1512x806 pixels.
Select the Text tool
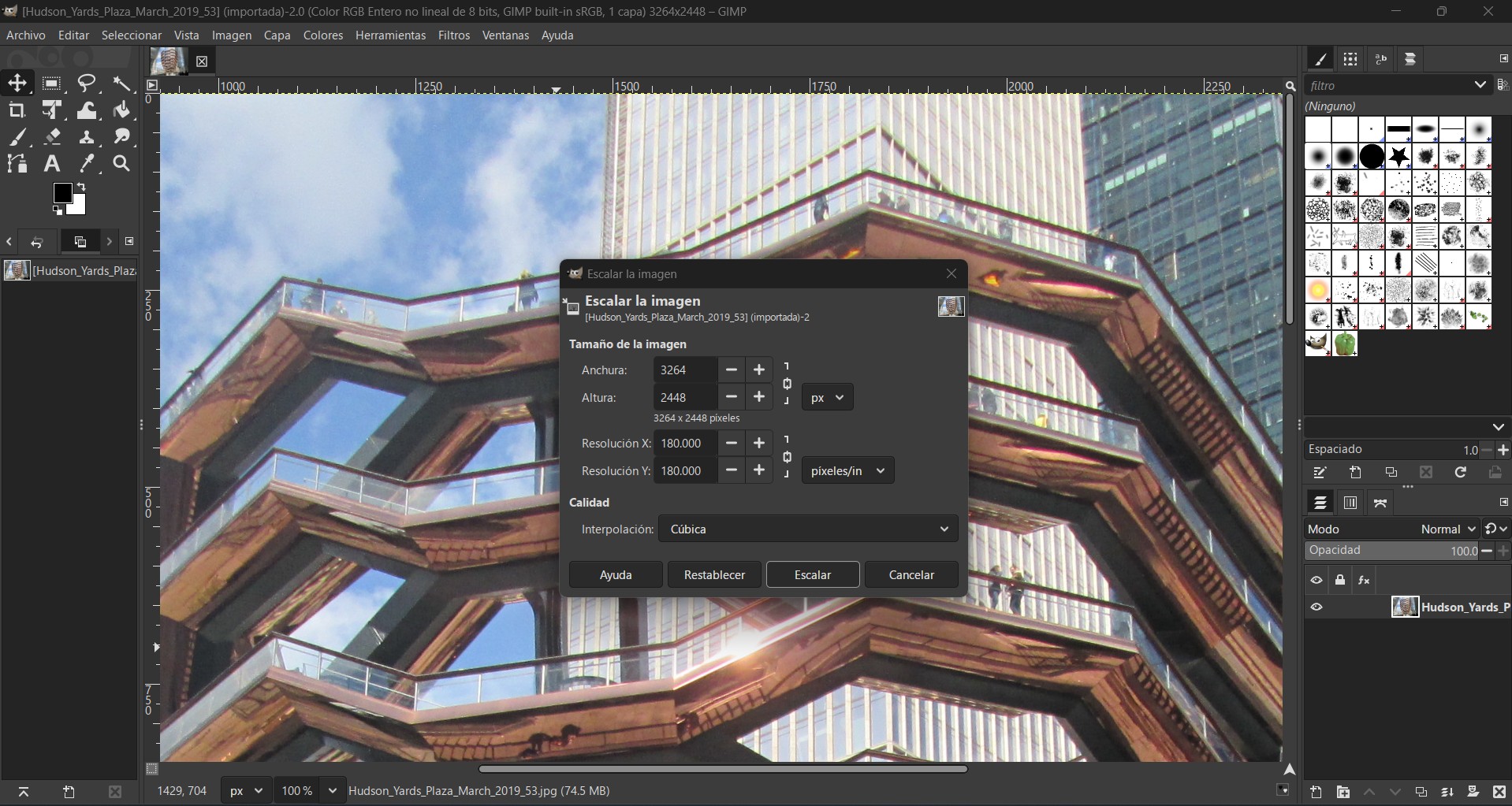[x=52, y=164]
